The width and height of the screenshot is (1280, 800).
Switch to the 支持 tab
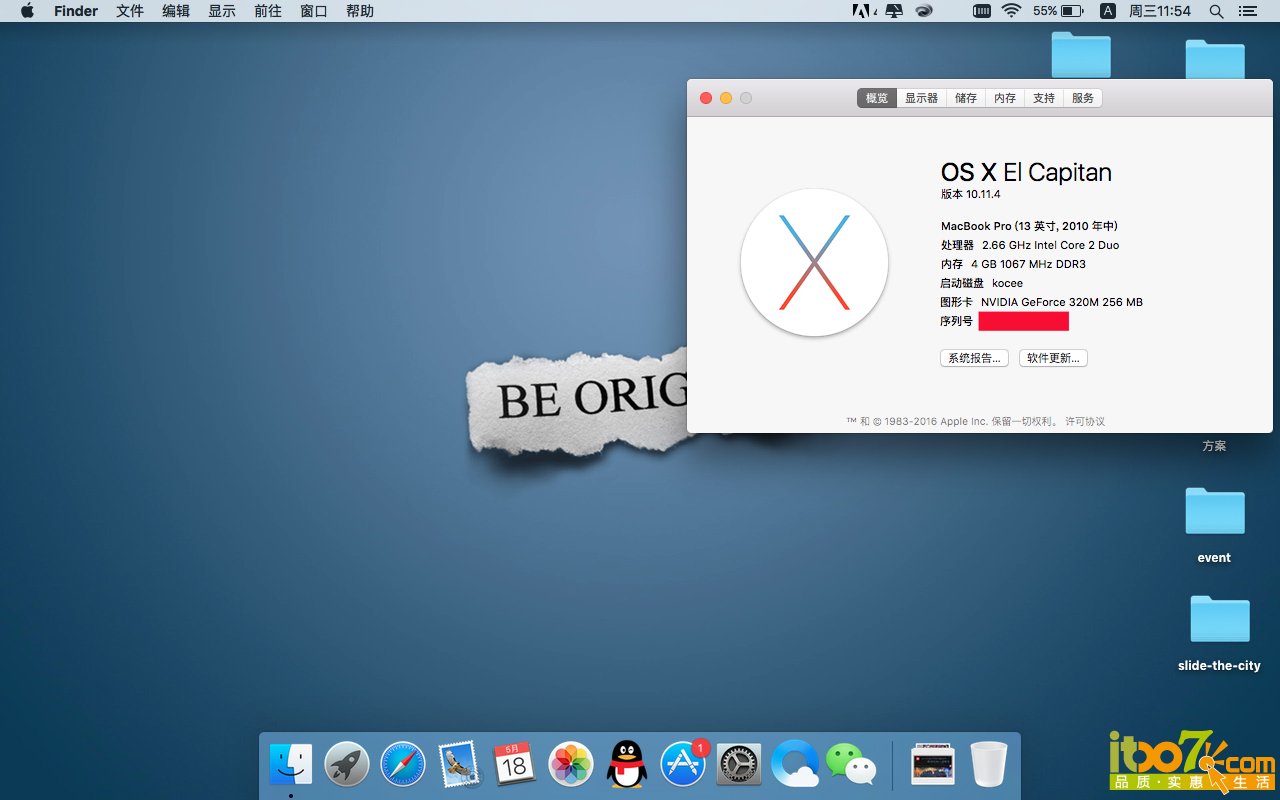coord(1044,98)
